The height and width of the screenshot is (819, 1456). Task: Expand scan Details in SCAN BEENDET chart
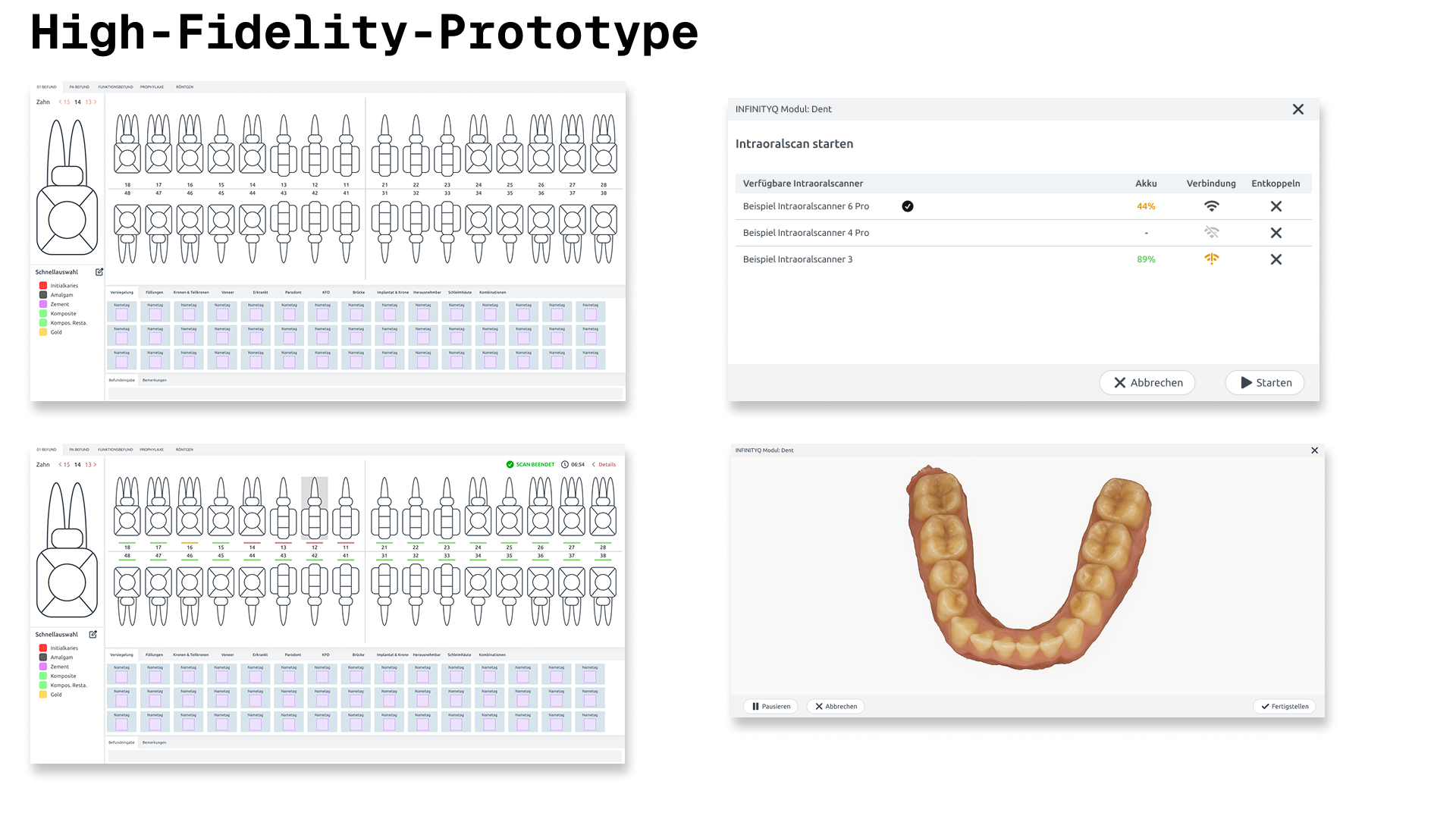(x=604, y=465)
